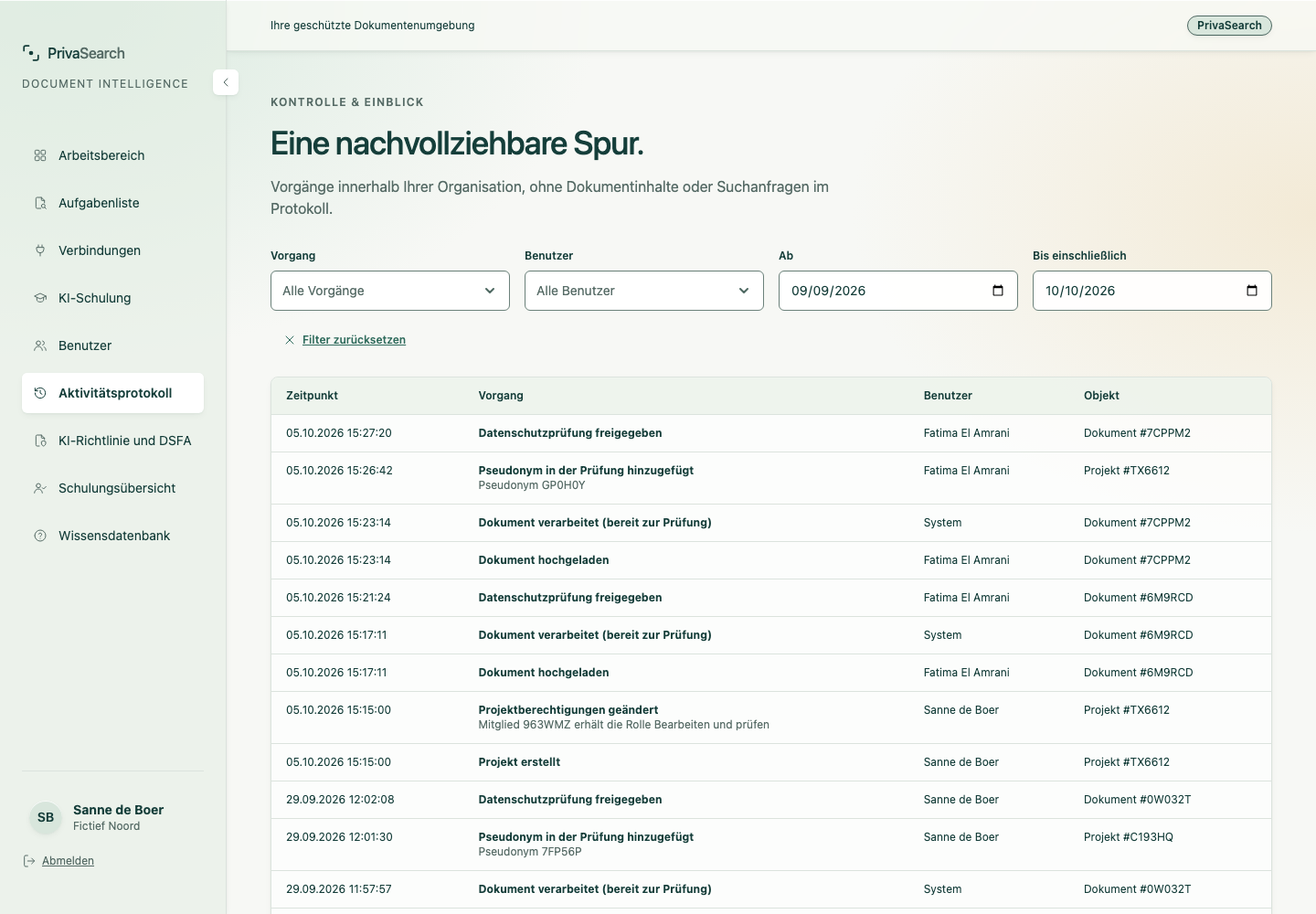1316x914 pixels.
Task: Click timestamp 29.09.2026 12:02:08
Action: (x=340, y=800)
